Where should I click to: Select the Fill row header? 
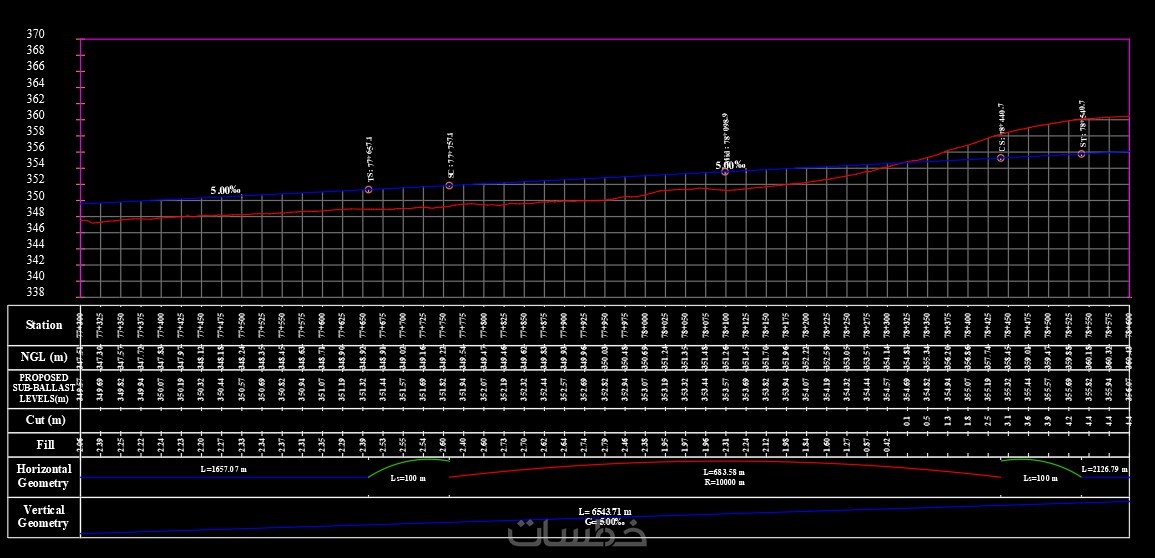click(x=44, y=445)
